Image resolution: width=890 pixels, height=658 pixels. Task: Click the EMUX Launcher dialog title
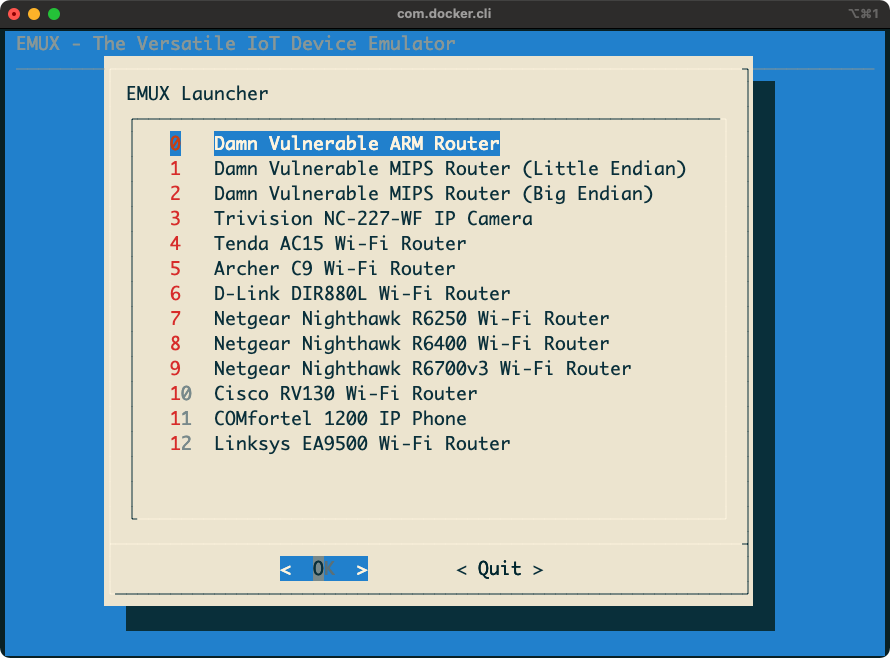tap(196, 94)
